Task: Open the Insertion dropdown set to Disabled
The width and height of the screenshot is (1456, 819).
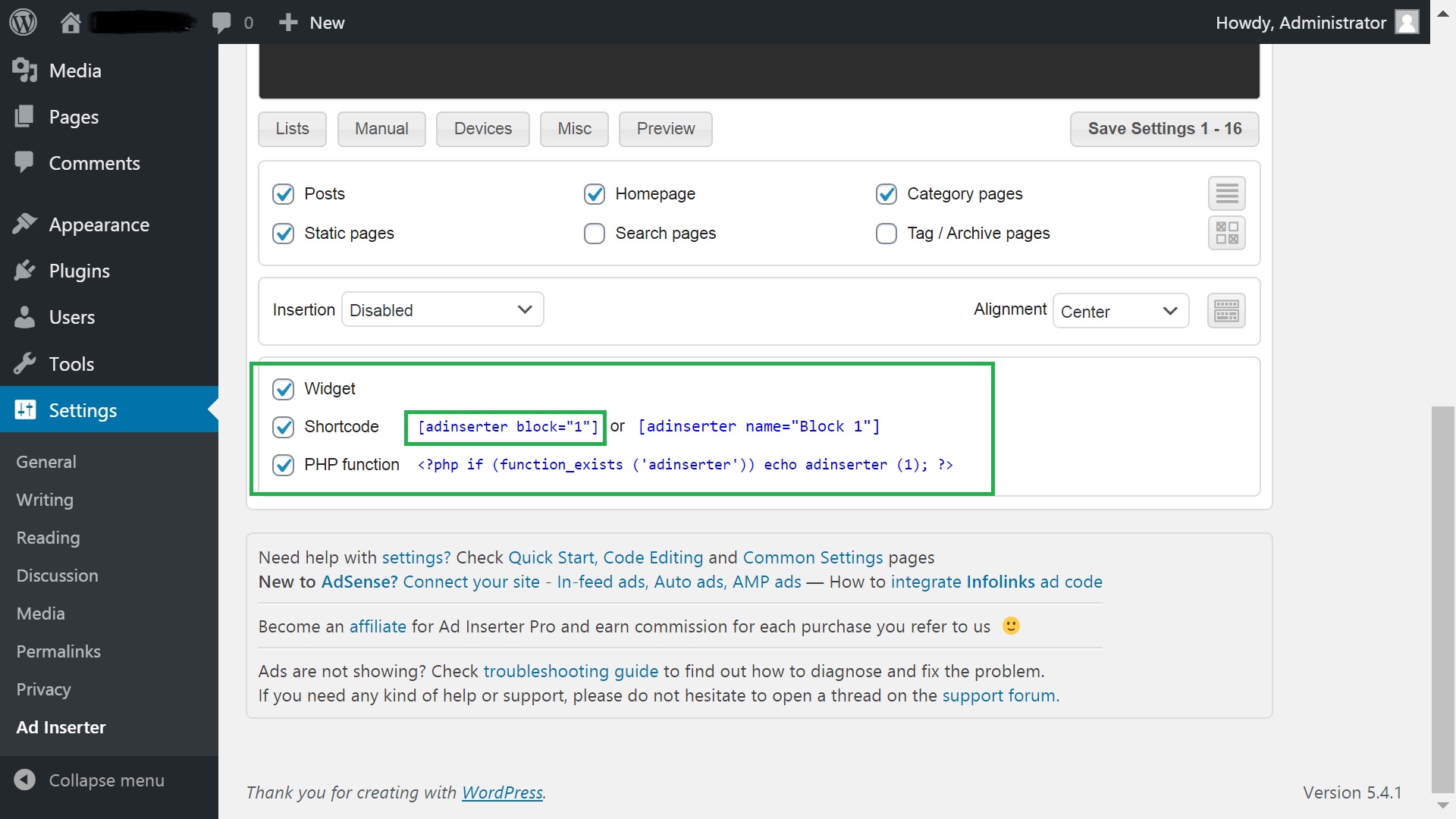Action: 442,309
